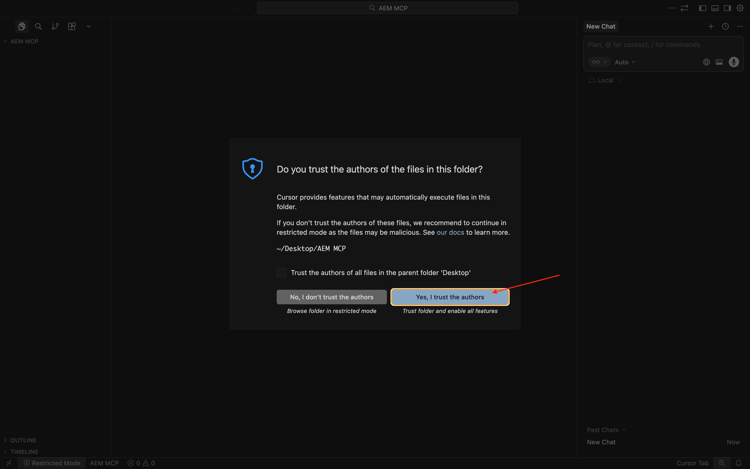Screen dimensions: 750x469
Task: Open the Auto model dropdown
Action: click(625, 62)
